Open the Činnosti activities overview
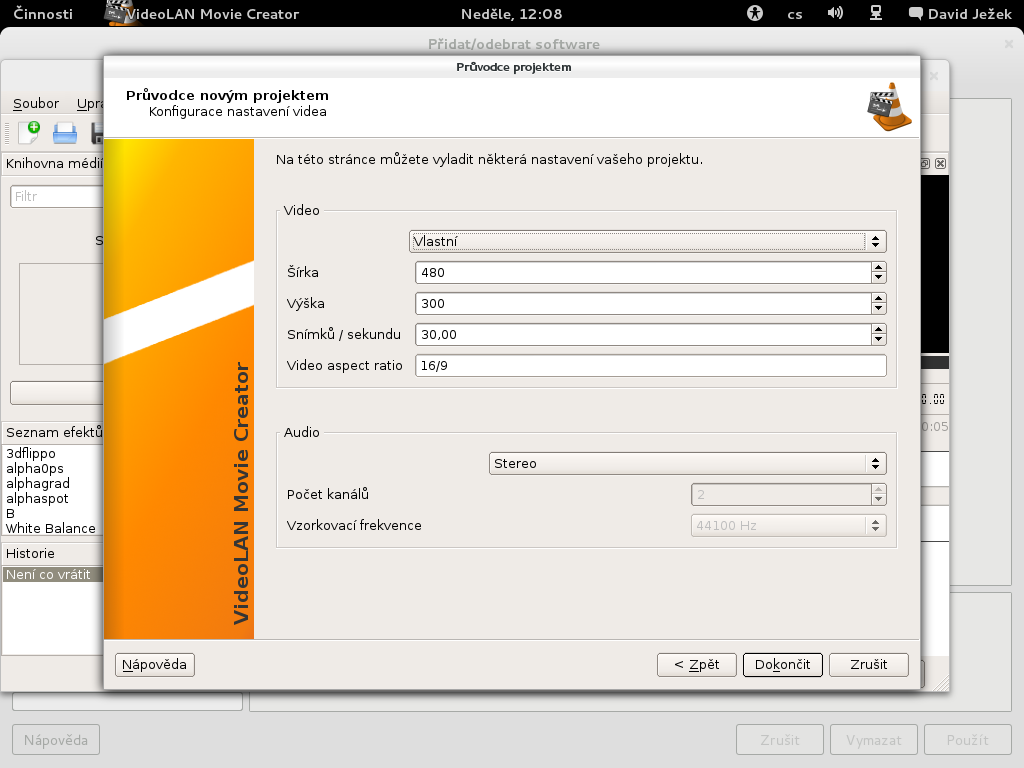 [43, 14]
